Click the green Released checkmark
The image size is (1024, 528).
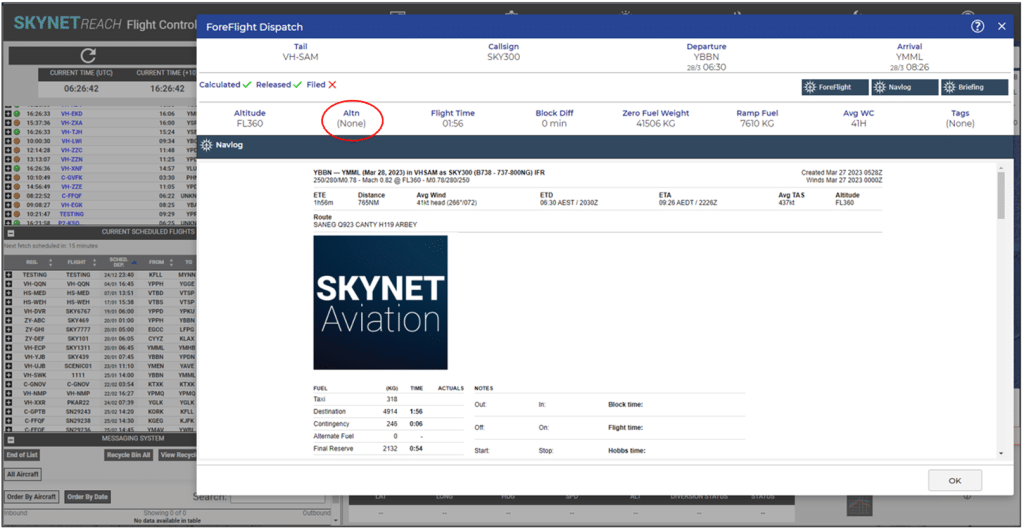[x=298, y=85]
